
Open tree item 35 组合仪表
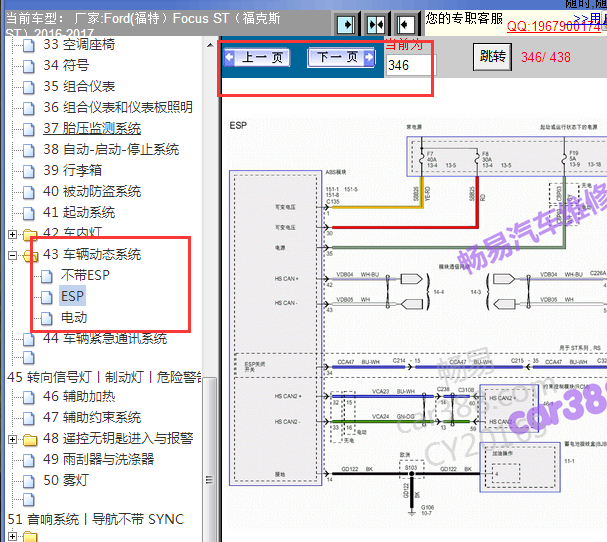(79, 86)
